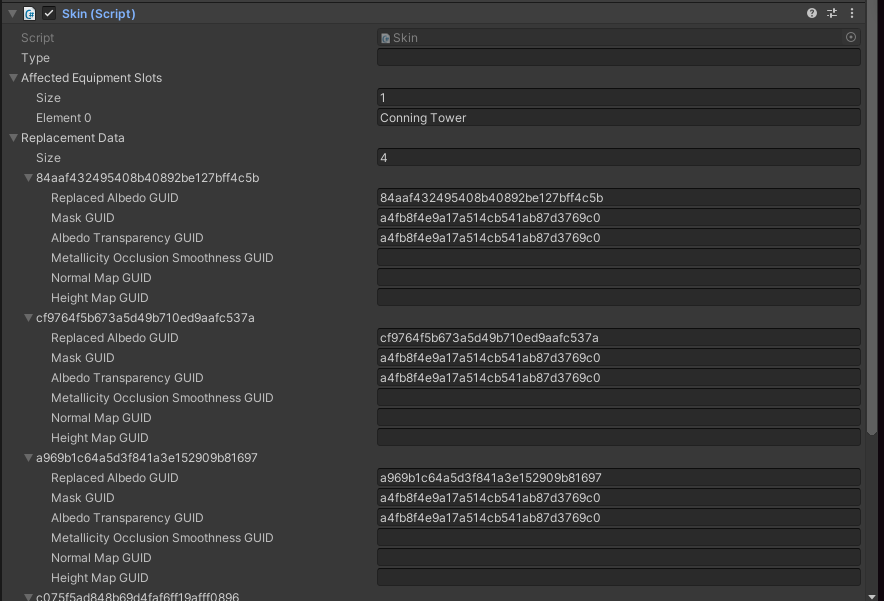Click the Skin (Script) header title
The width and height of the screenshot is (884, 601).
click(x=98, y=14)
